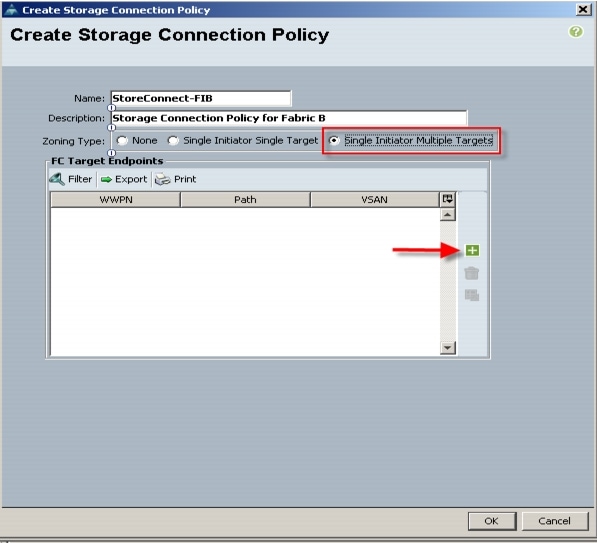Click the Cancel button
This screenshot has height=543, width=597.
click(x=555, y=521)
